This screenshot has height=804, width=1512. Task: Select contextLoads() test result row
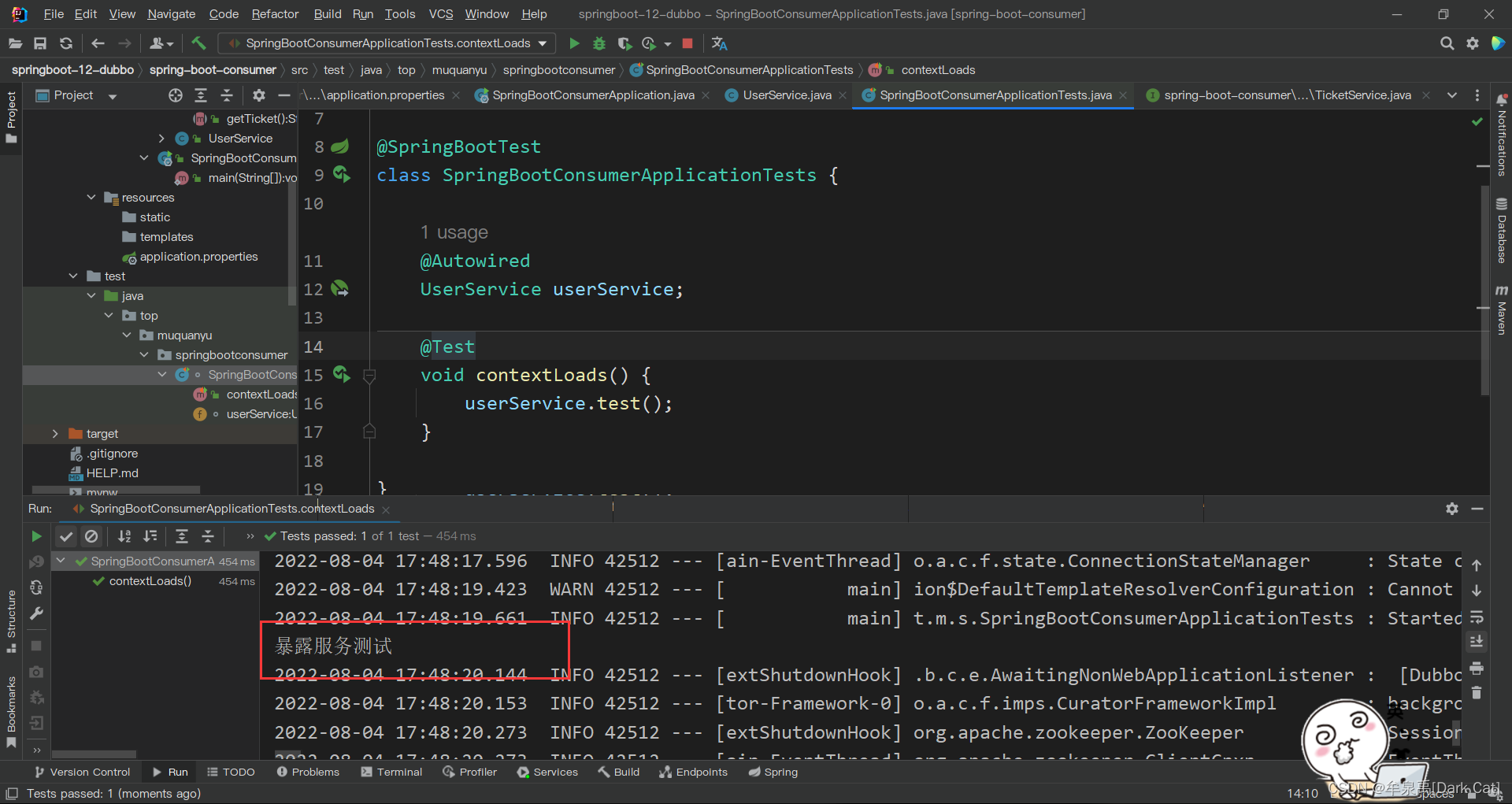(x=156, y=581)
